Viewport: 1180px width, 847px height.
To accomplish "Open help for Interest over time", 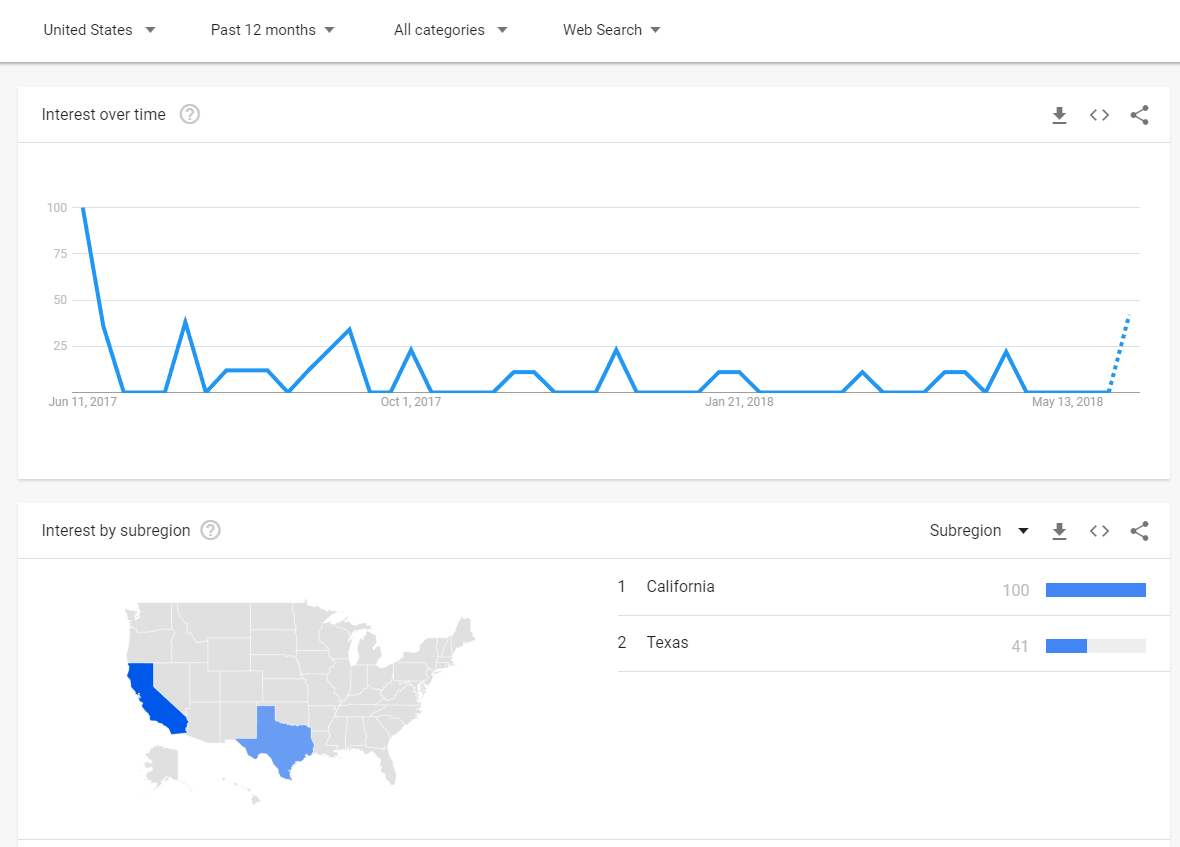I will pos(190,114).
